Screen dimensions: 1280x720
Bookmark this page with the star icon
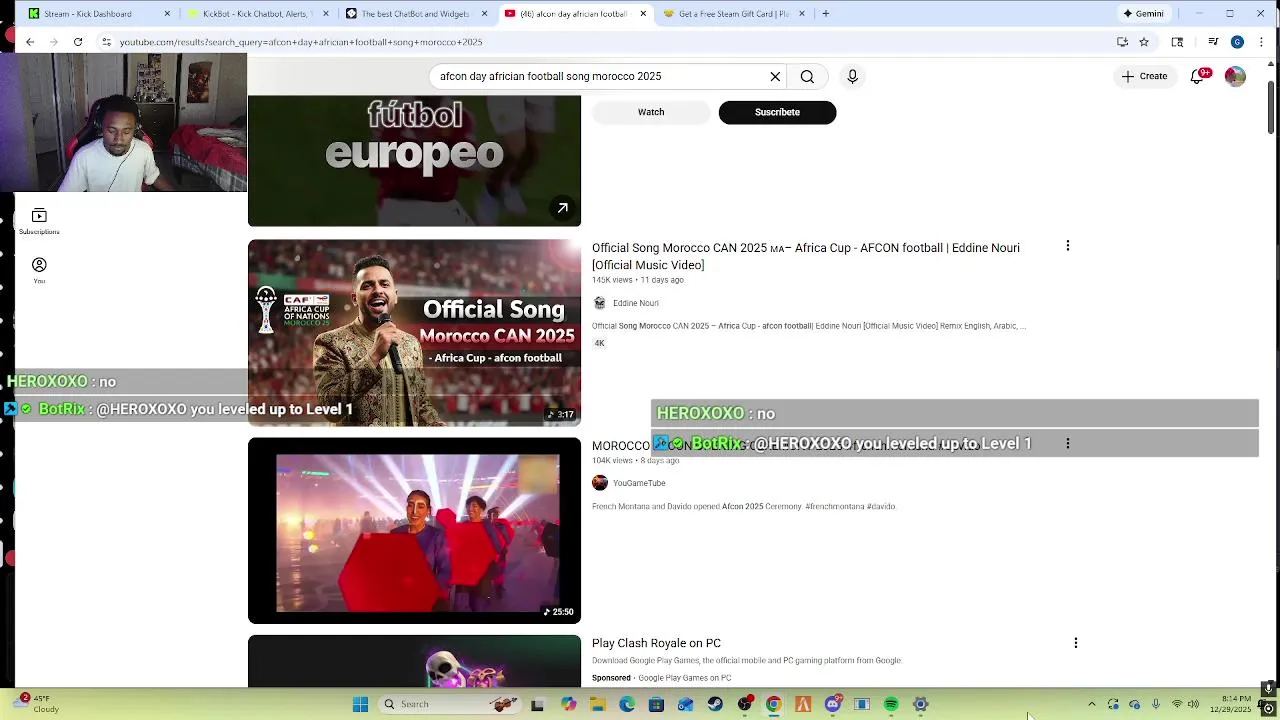(x=1144, y=42)
